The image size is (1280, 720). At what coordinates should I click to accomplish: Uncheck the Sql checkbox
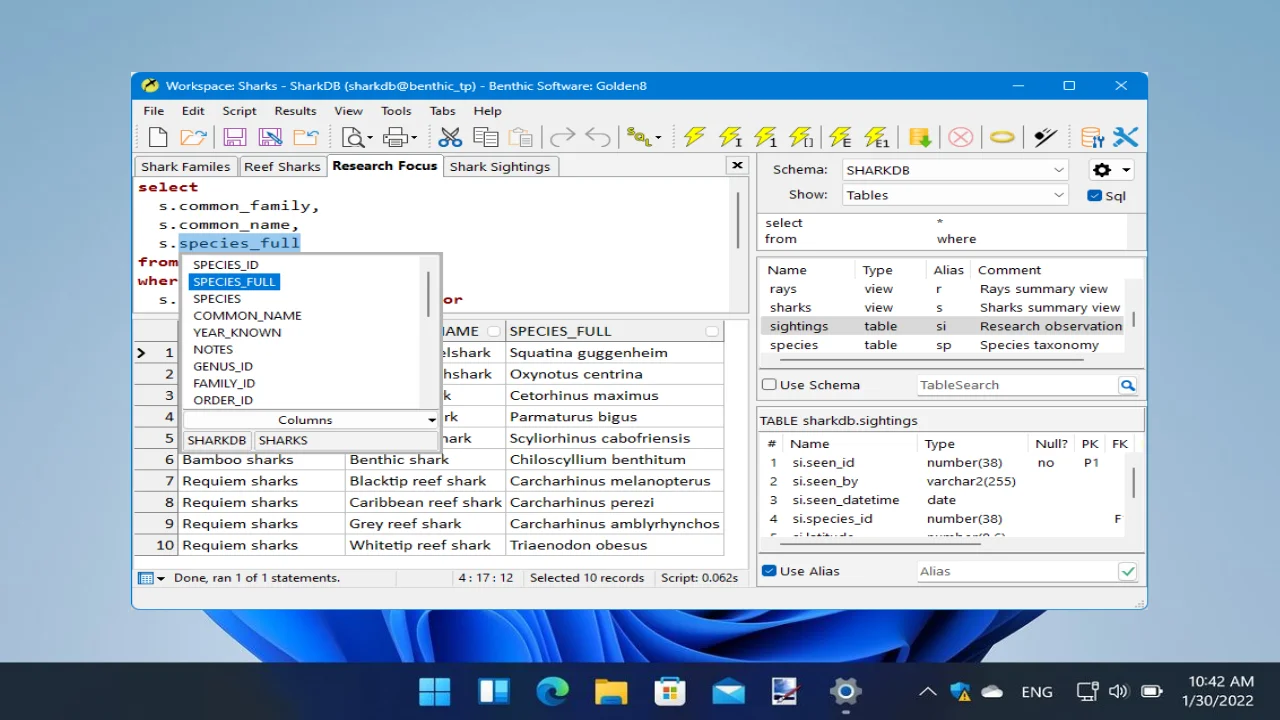1094,196
